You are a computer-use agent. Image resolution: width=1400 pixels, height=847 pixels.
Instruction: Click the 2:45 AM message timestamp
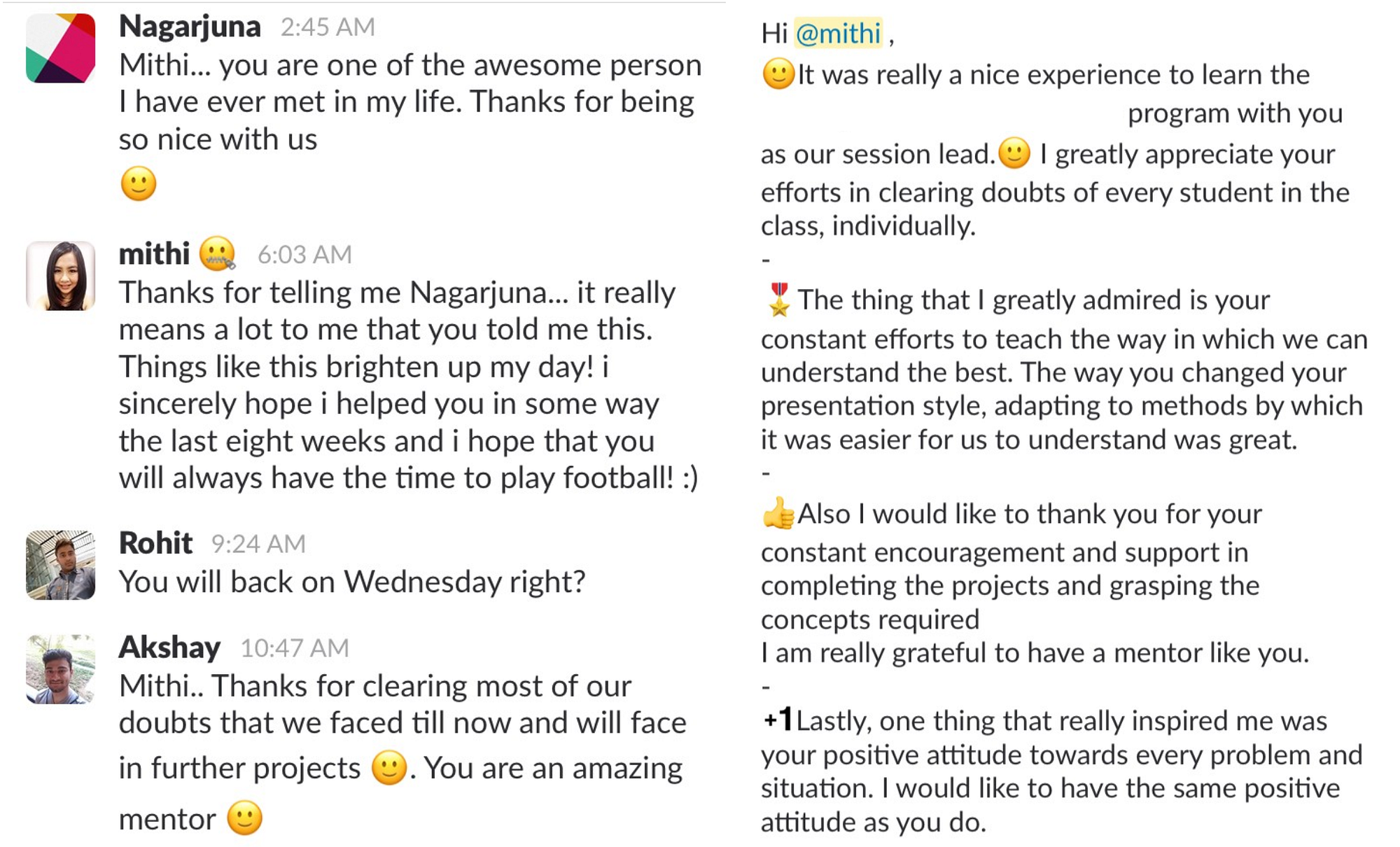point(328,27)
